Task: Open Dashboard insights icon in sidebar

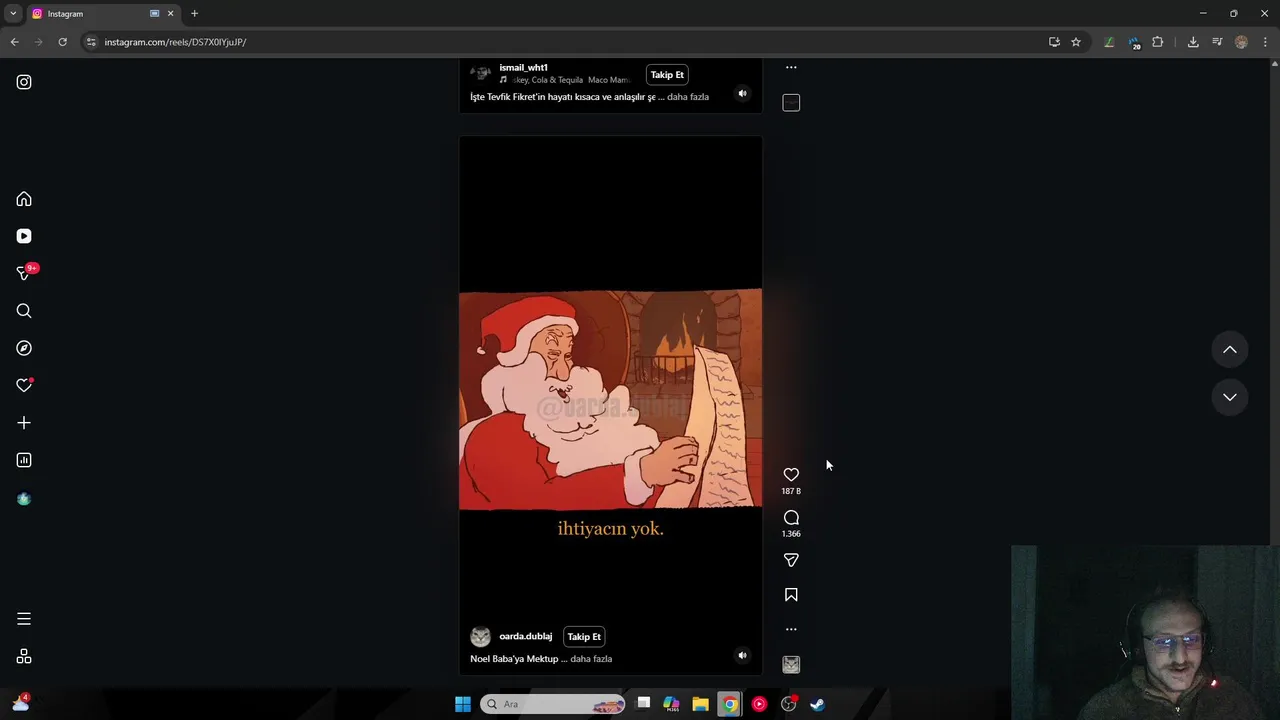Action: pyautogui.click(x=24, y=460)
